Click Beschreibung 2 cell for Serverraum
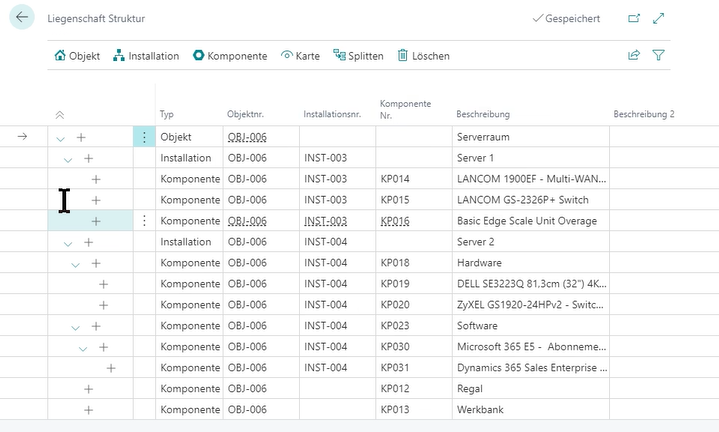This screenshot has height=432, width=719. [x=664, y=137]
